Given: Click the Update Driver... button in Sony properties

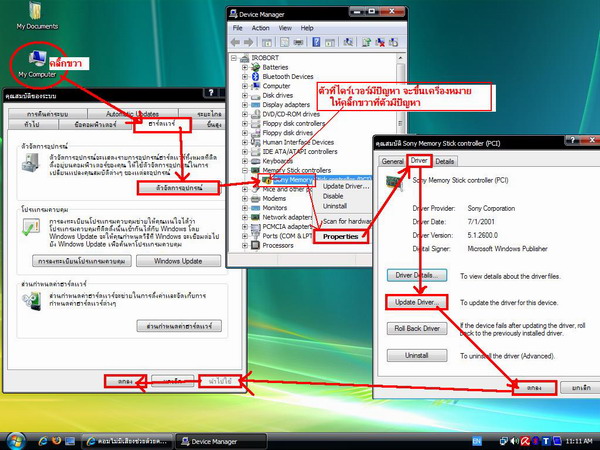Looking at the screenshot, I should pos(417,302).
